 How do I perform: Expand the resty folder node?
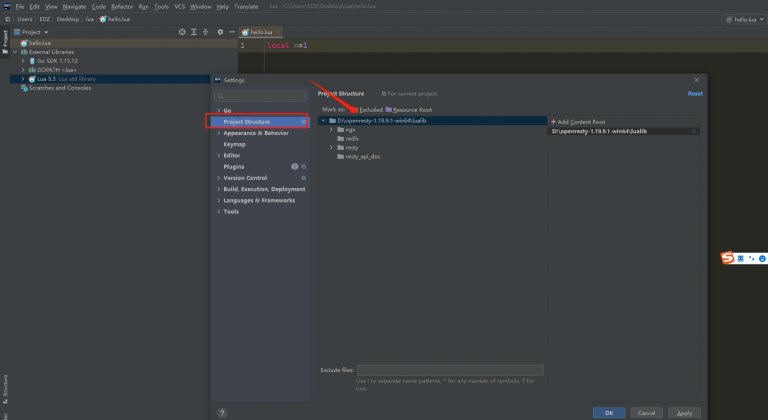[x=331, y=148]
